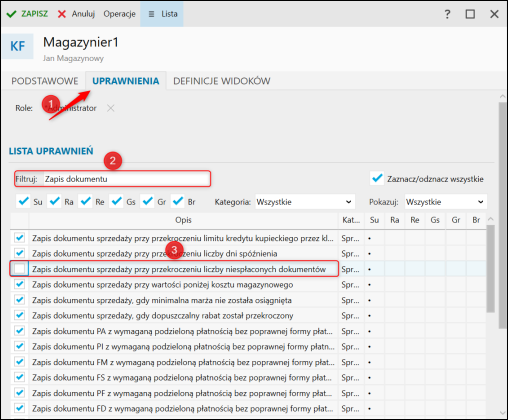This screenshot has height=420, width=508.
Task: Toggle Zaznacz/odznacz wszystkie checkbox
Action: click(377, 178)
